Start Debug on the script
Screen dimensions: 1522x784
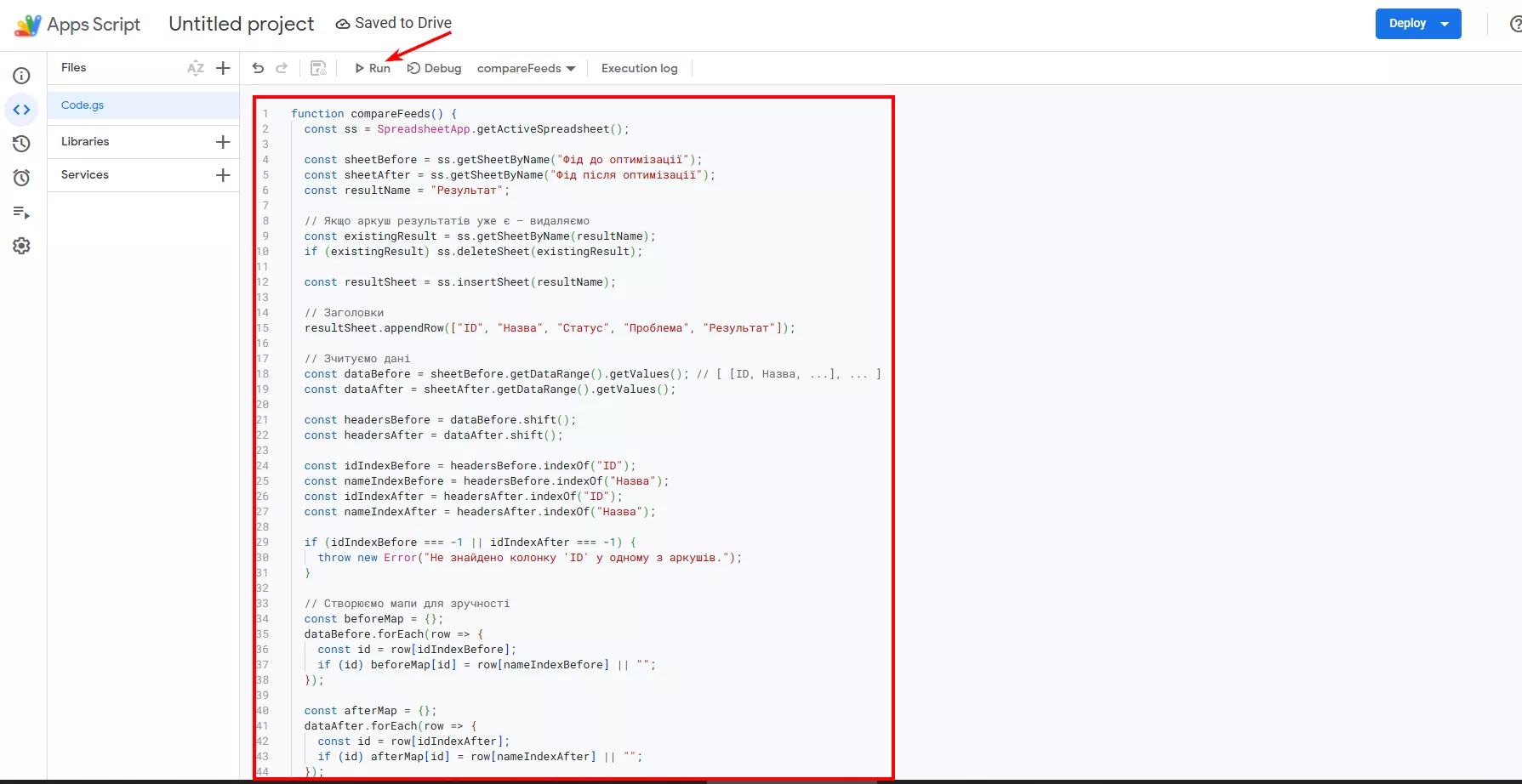click(435, 68)
